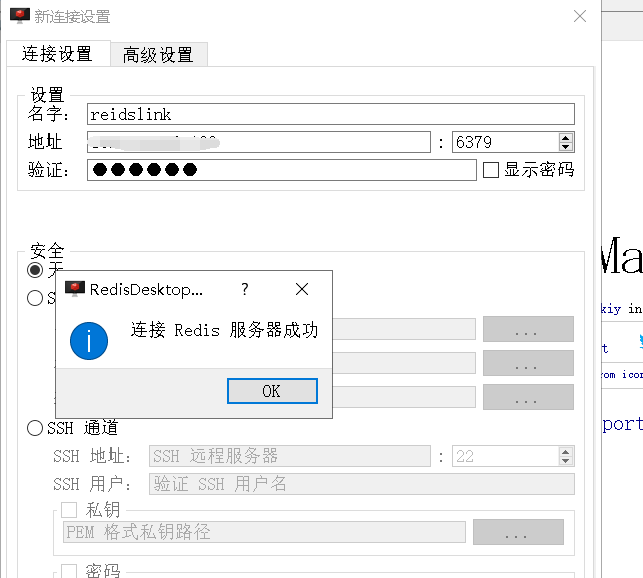This screenshot has height=578, width=643.
Task: Open the 高级设置 tab
Action: 159,55
